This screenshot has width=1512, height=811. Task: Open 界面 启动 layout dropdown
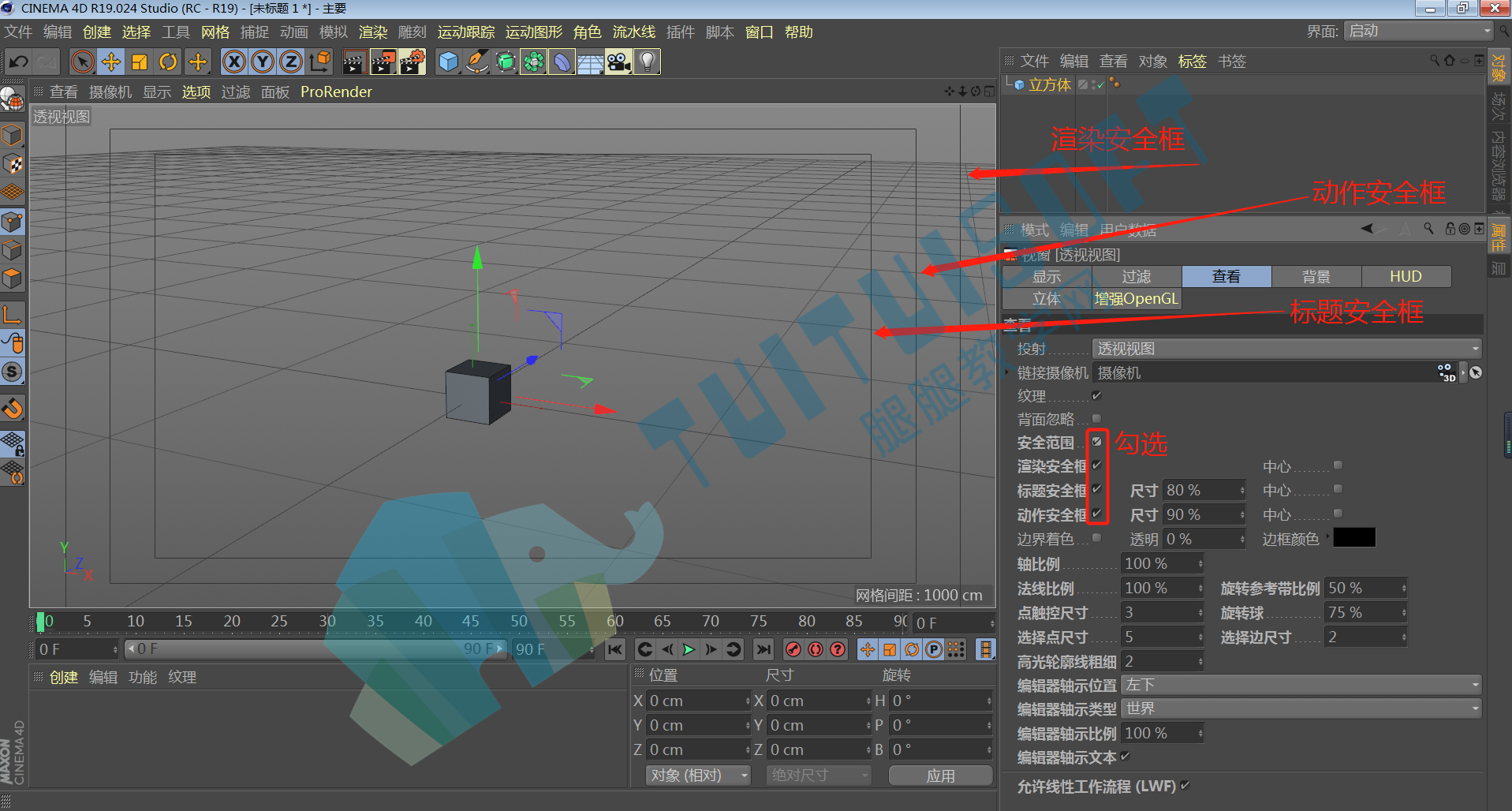pyautogui.click(x=1419, y=31)
